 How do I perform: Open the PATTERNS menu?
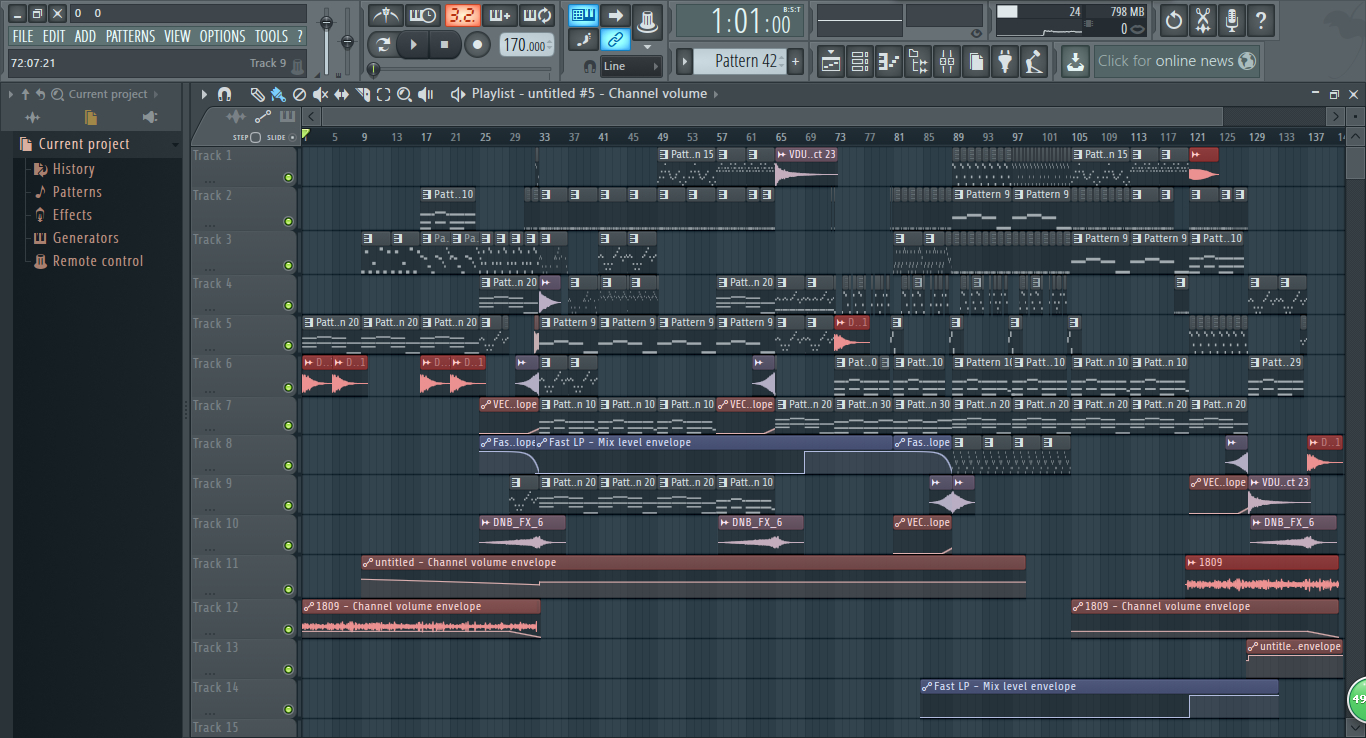pos(130,36)
